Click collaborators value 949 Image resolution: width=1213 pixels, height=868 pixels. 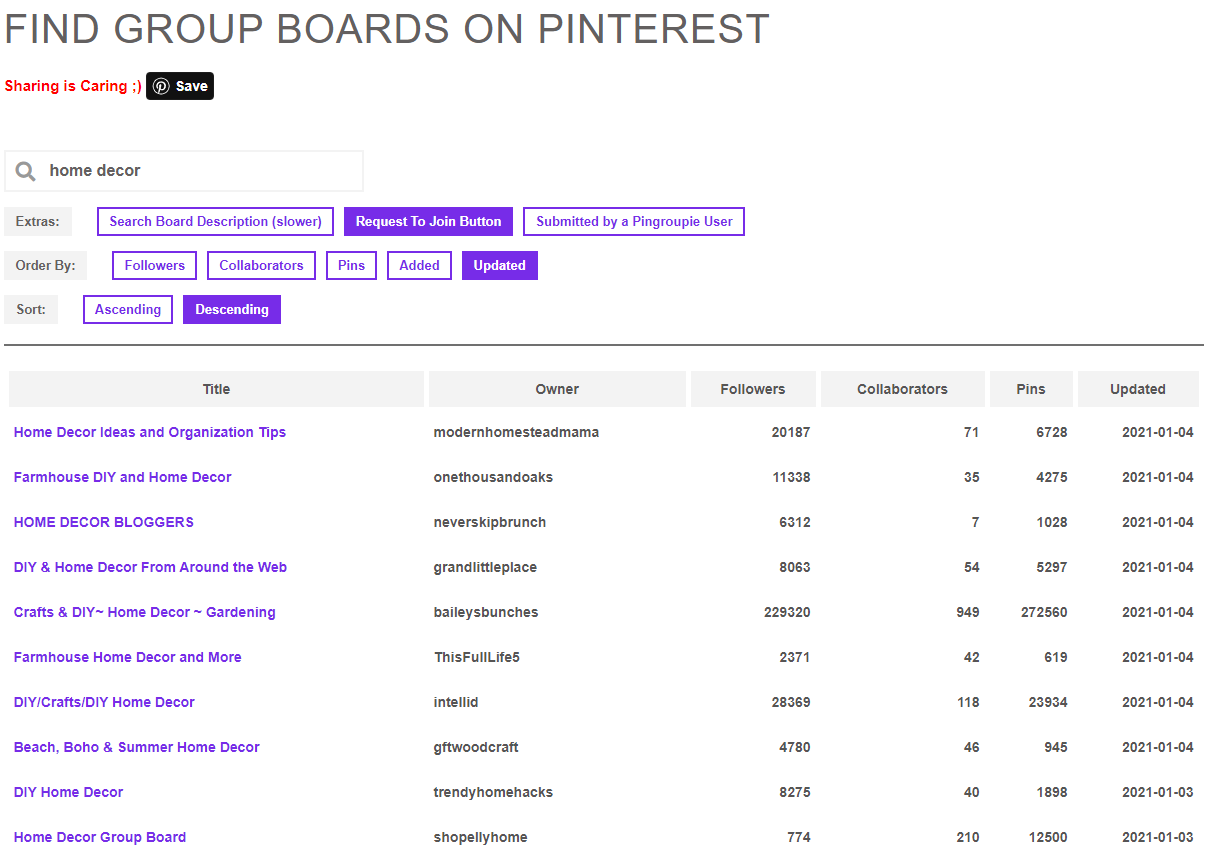(x=968, y=613)
